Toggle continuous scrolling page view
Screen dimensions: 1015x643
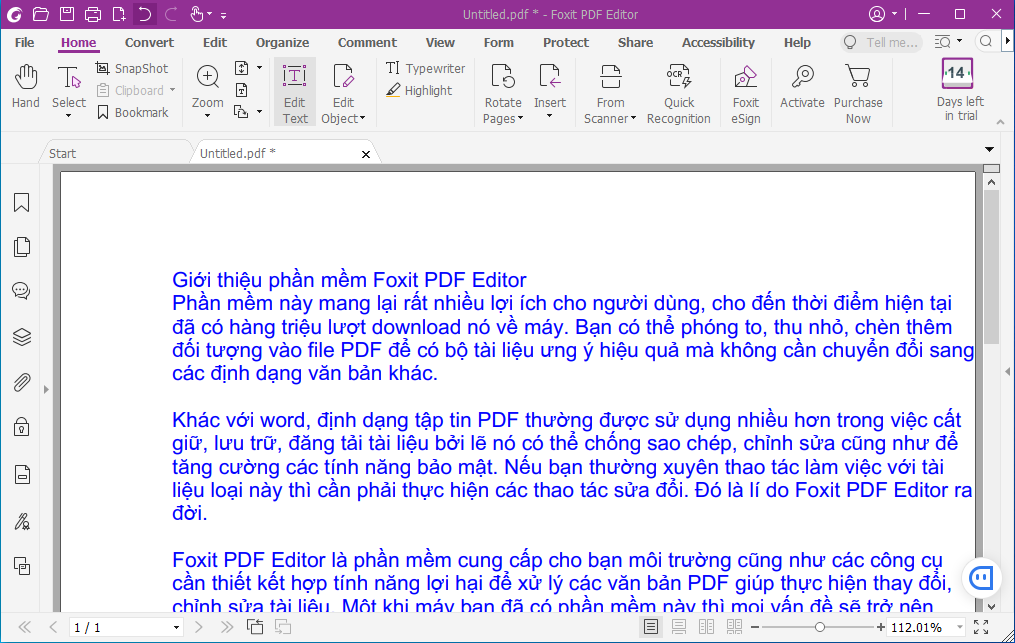point(679,627)
